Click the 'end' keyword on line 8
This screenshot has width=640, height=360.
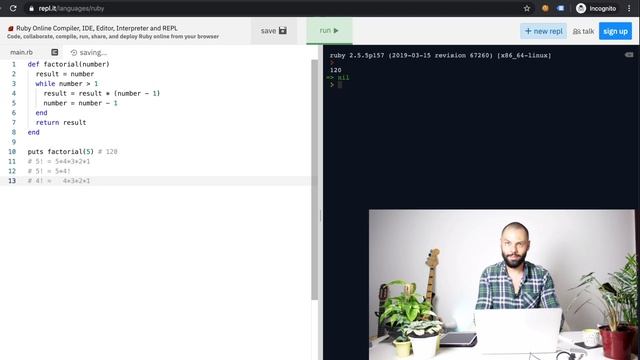pyautogui.click(x=33, y=132)
